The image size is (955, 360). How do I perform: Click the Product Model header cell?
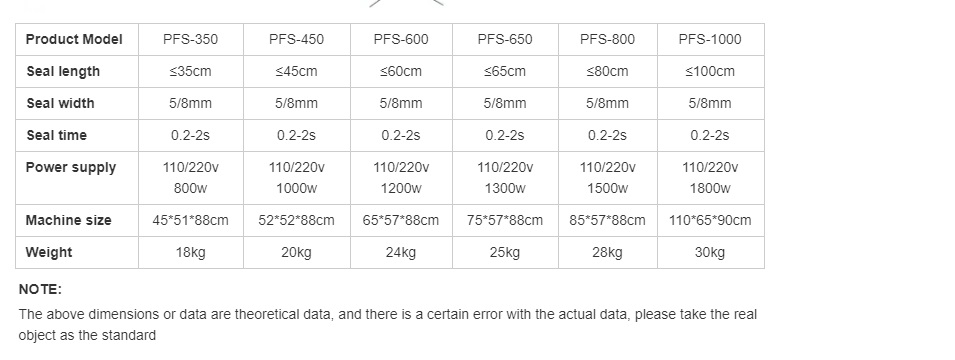click(77, 40)
